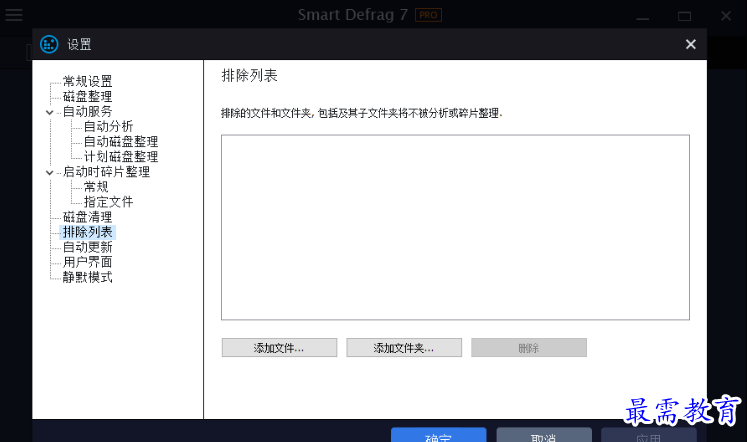Open the 指定文件 settings page

pyautogui.click(x=109, y=202)
